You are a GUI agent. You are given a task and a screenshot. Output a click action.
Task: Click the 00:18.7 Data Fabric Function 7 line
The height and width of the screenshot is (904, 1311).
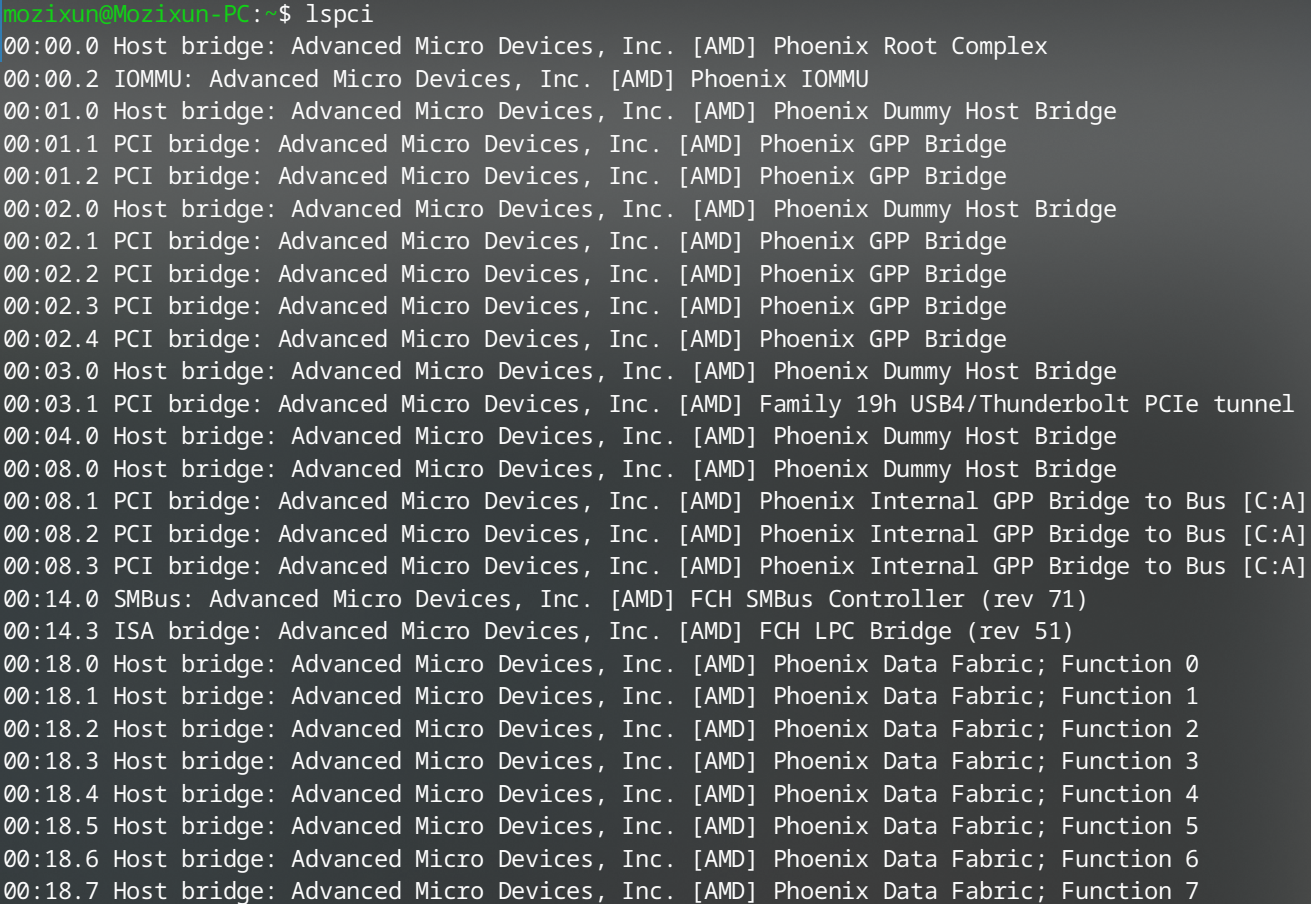point(600,892)
